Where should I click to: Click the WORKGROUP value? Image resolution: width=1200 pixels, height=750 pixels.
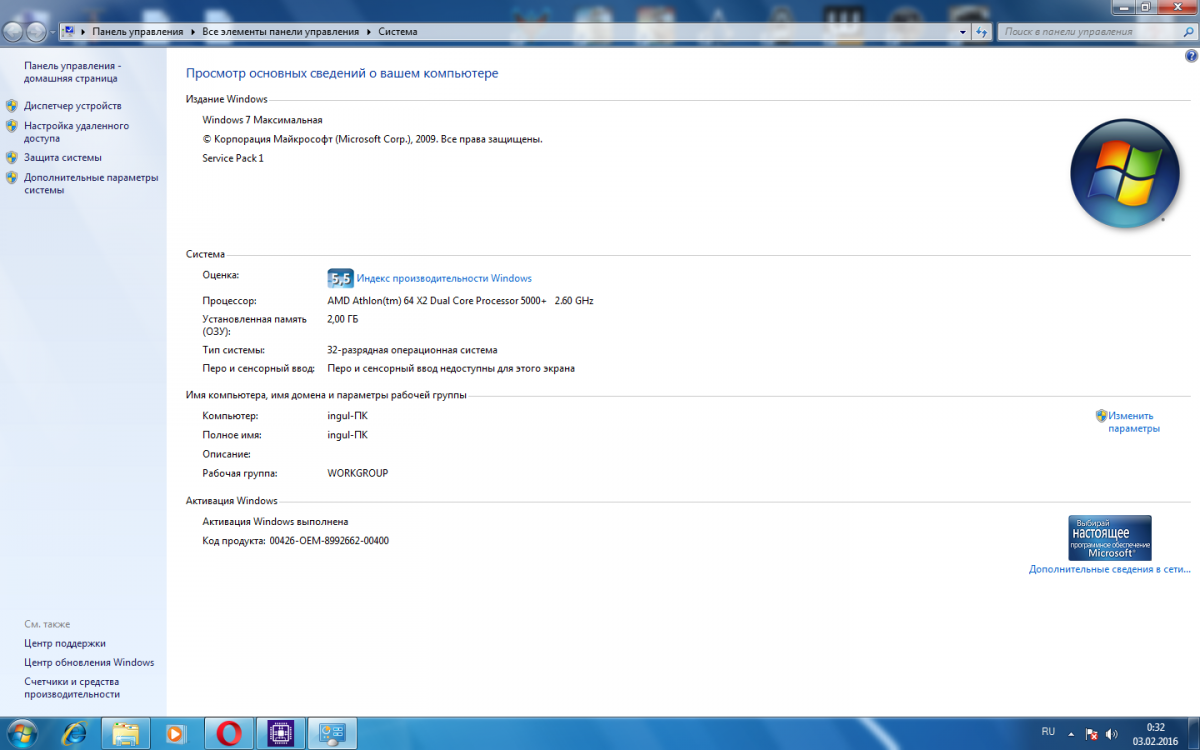coord(358,473)
